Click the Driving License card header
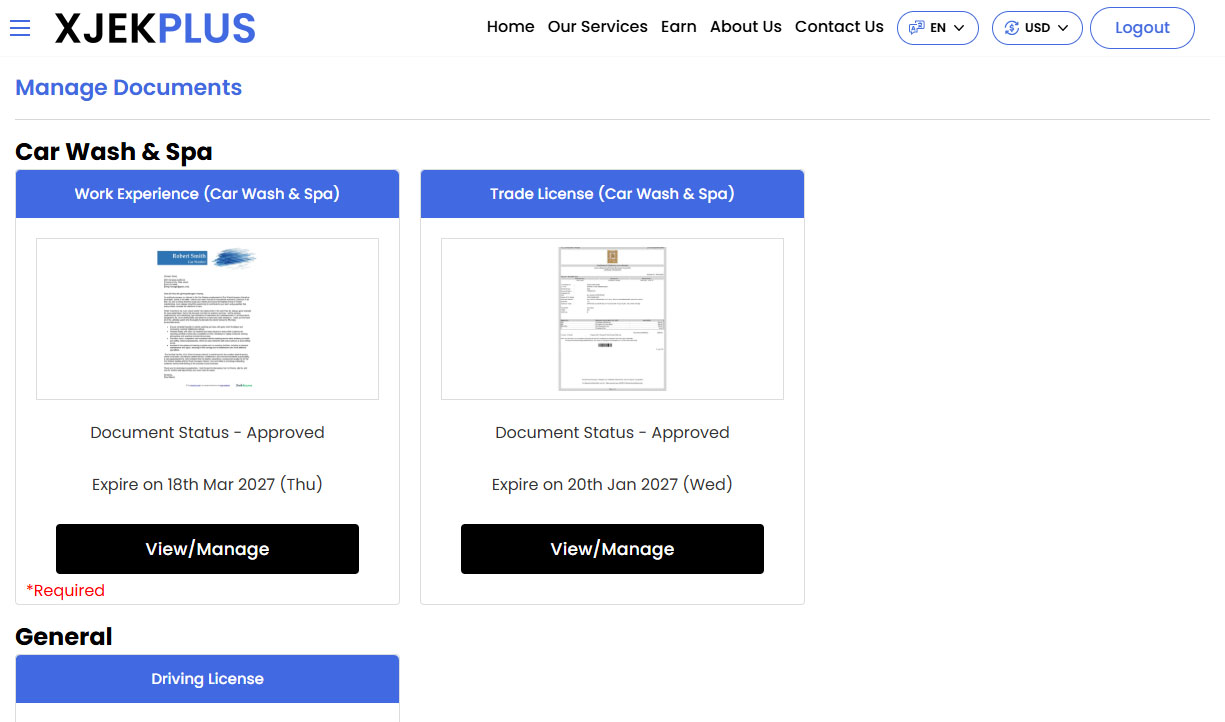Image resolution: width=1225 pixels, height=722 pixels. pyautogui.click(x=207, y=678)
